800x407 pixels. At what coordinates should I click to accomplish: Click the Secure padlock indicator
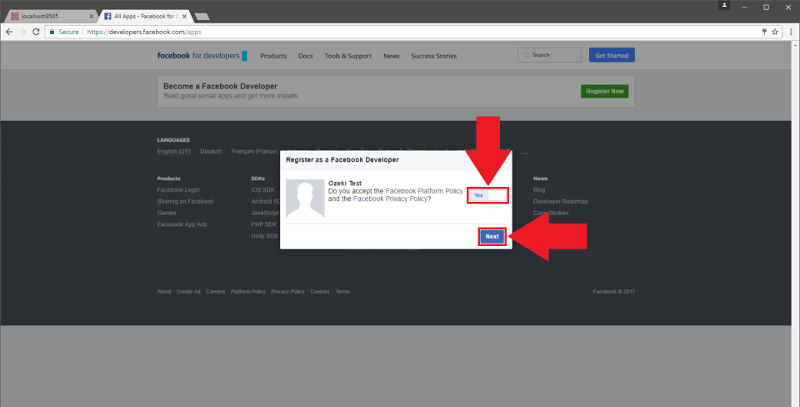[63, 32]
